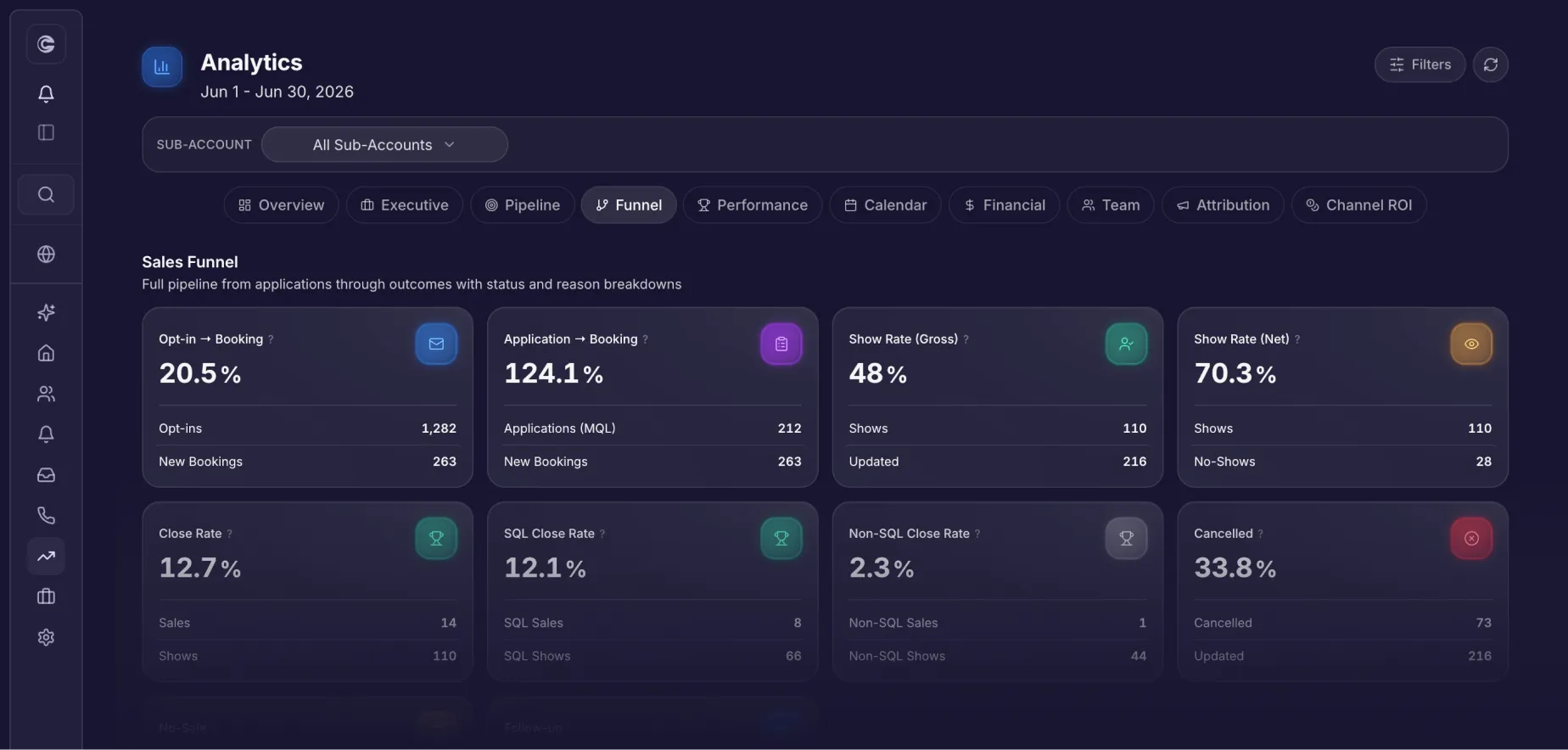
Task: Open the Filters button
Action: 1420,64
